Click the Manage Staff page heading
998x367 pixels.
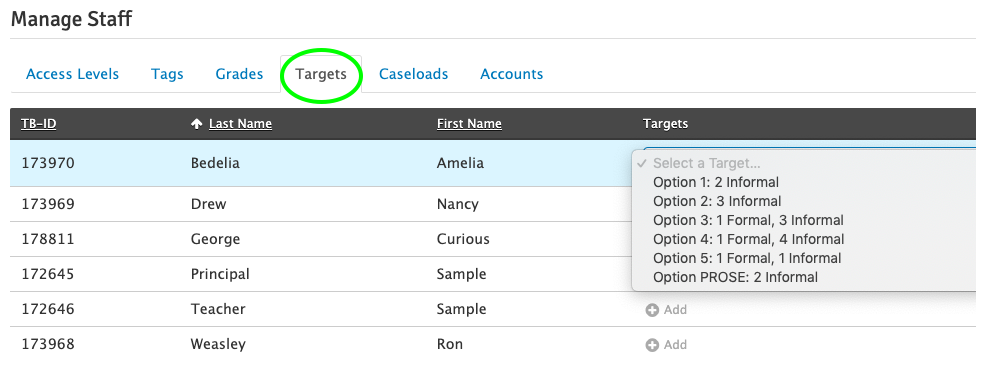71,19
